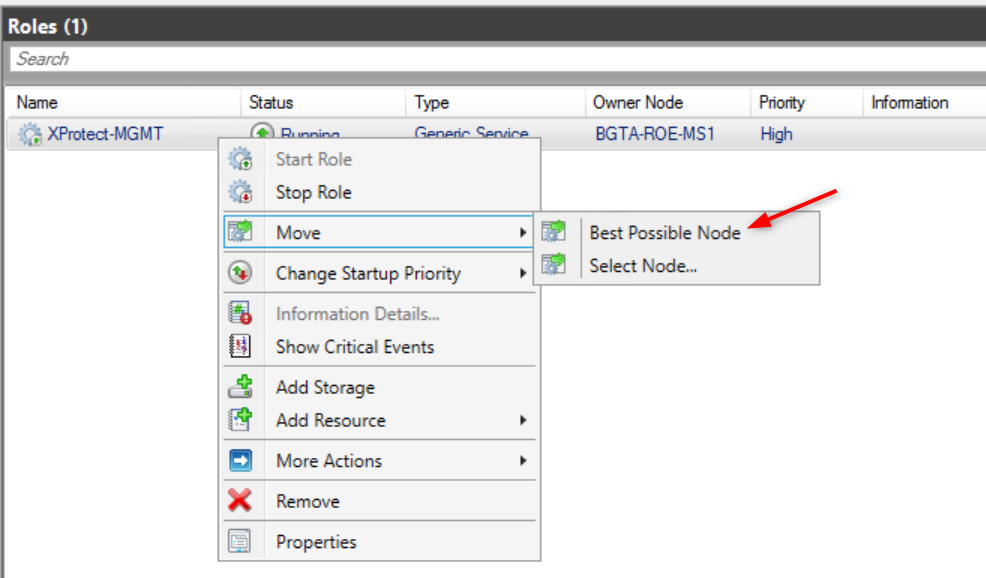The image size is (986, 578).
Task: Click the Properties icon
Action: pos(240,542)
